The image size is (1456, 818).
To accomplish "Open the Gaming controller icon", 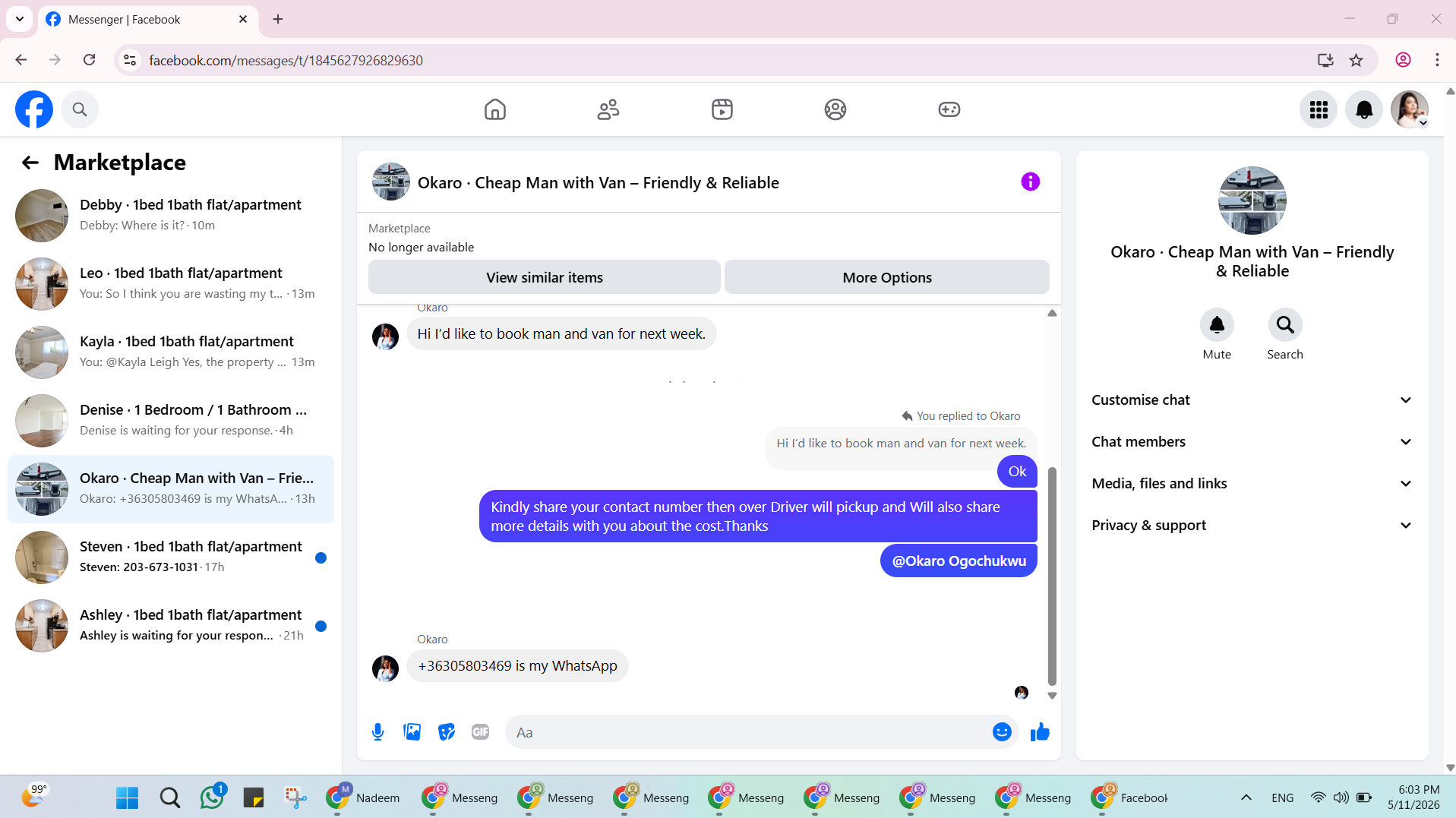I will tap(949, 109).
